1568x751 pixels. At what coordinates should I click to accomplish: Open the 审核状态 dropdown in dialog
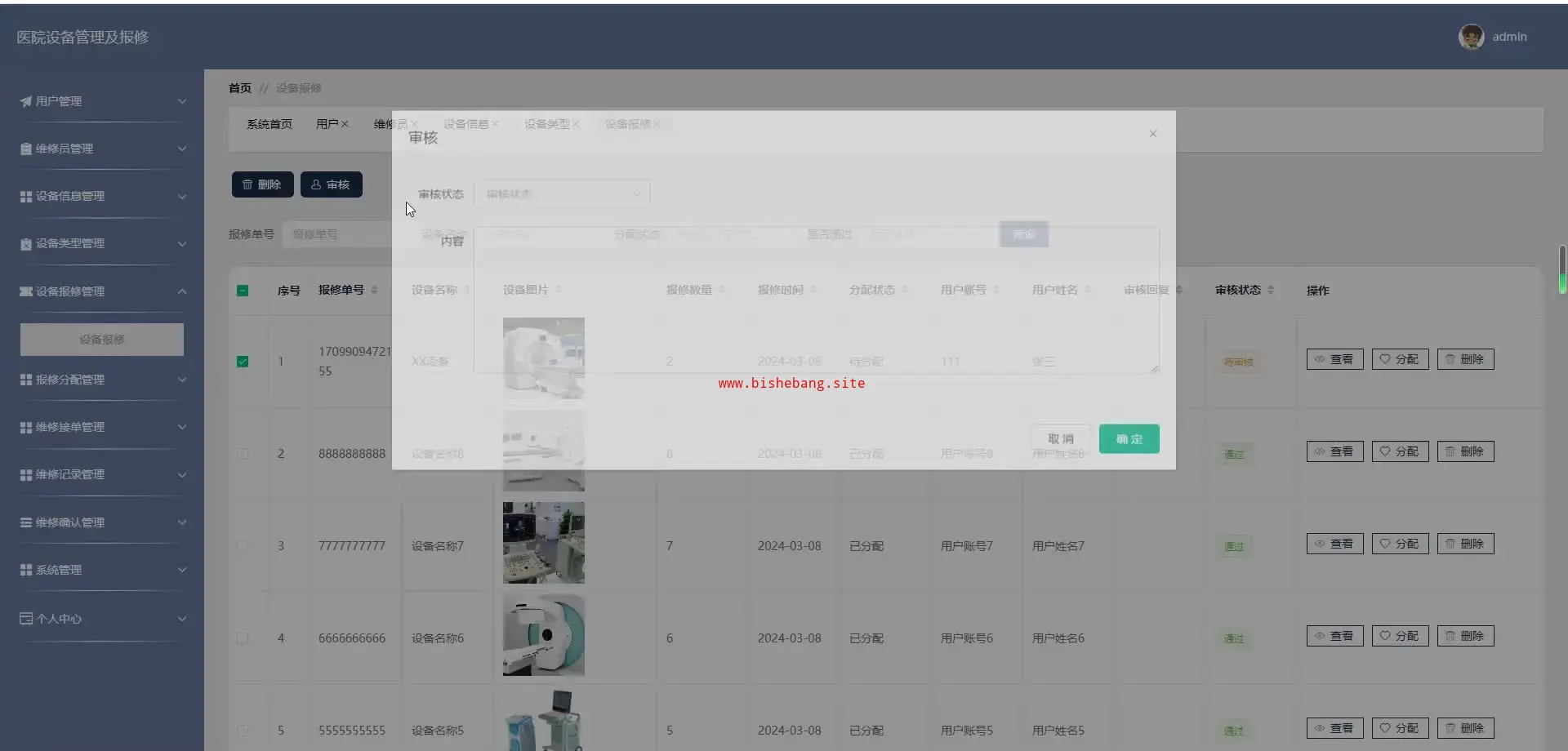[562, 194]
